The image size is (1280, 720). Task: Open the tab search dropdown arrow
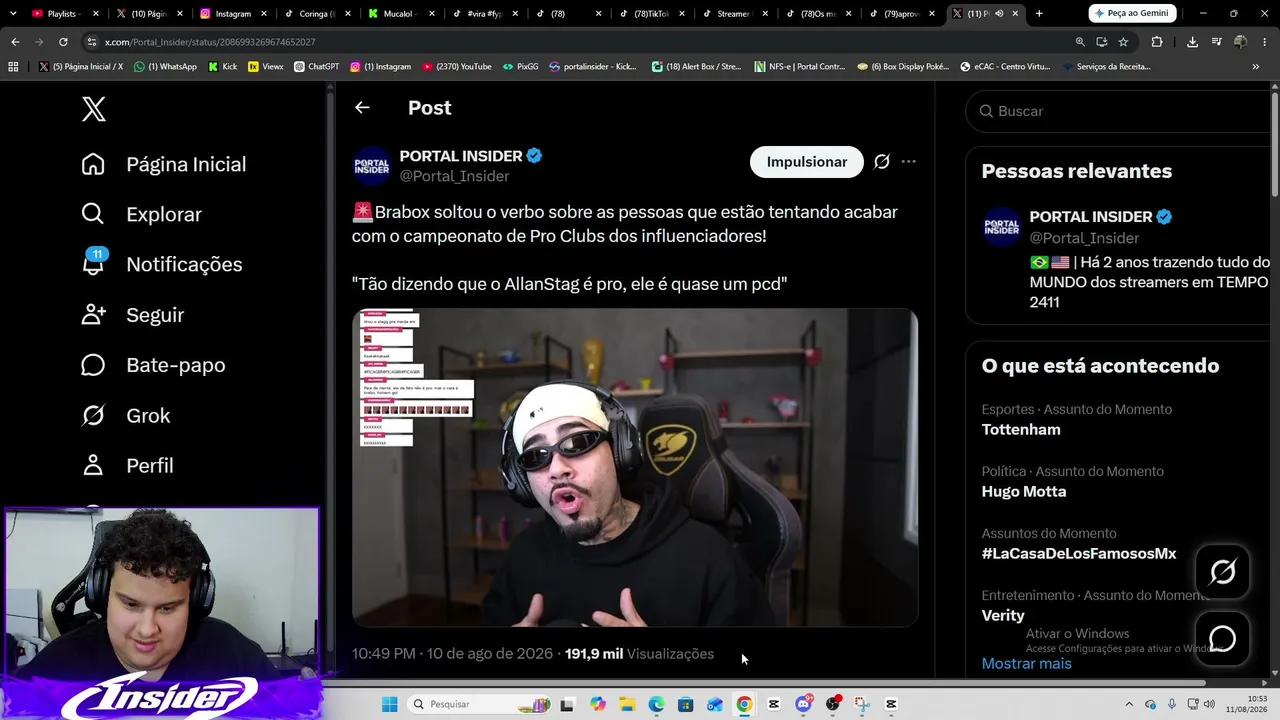click(13, 13)
